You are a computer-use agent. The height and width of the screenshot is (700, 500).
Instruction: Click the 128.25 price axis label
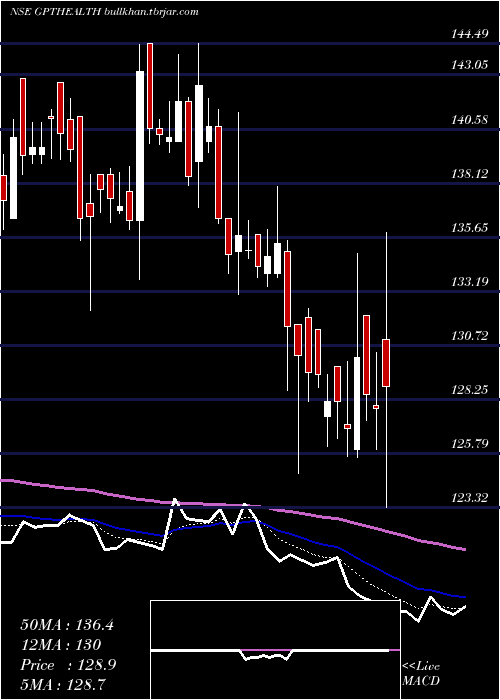(x=468, y=390)
